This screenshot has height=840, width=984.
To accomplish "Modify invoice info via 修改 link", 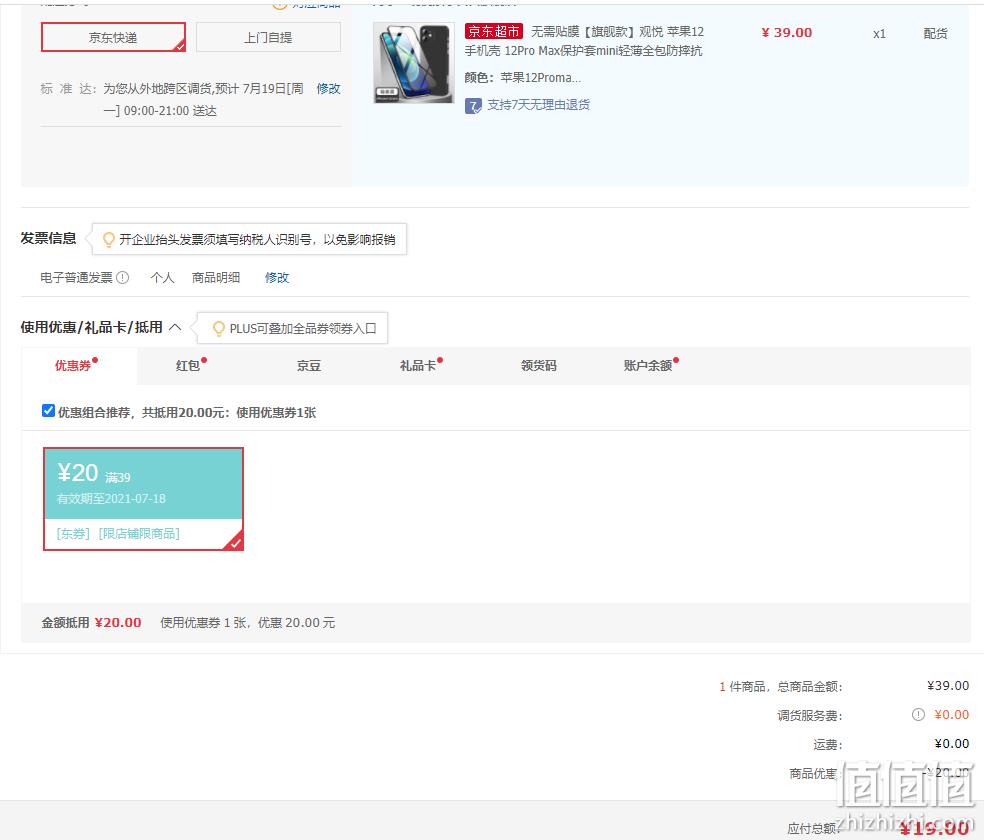I will 277,277.
